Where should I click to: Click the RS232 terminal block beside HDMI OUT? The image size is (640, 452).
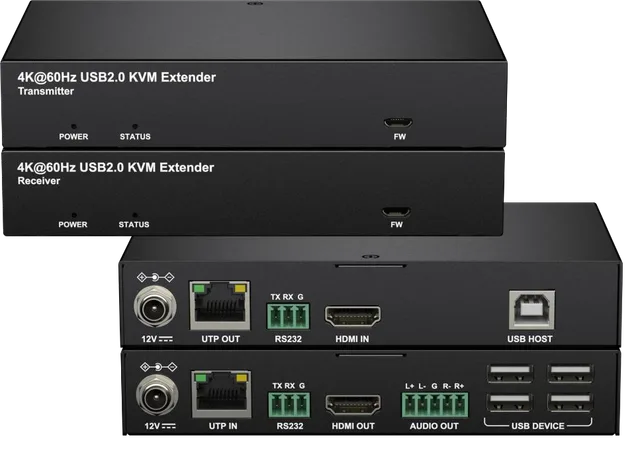click(289, 405)
